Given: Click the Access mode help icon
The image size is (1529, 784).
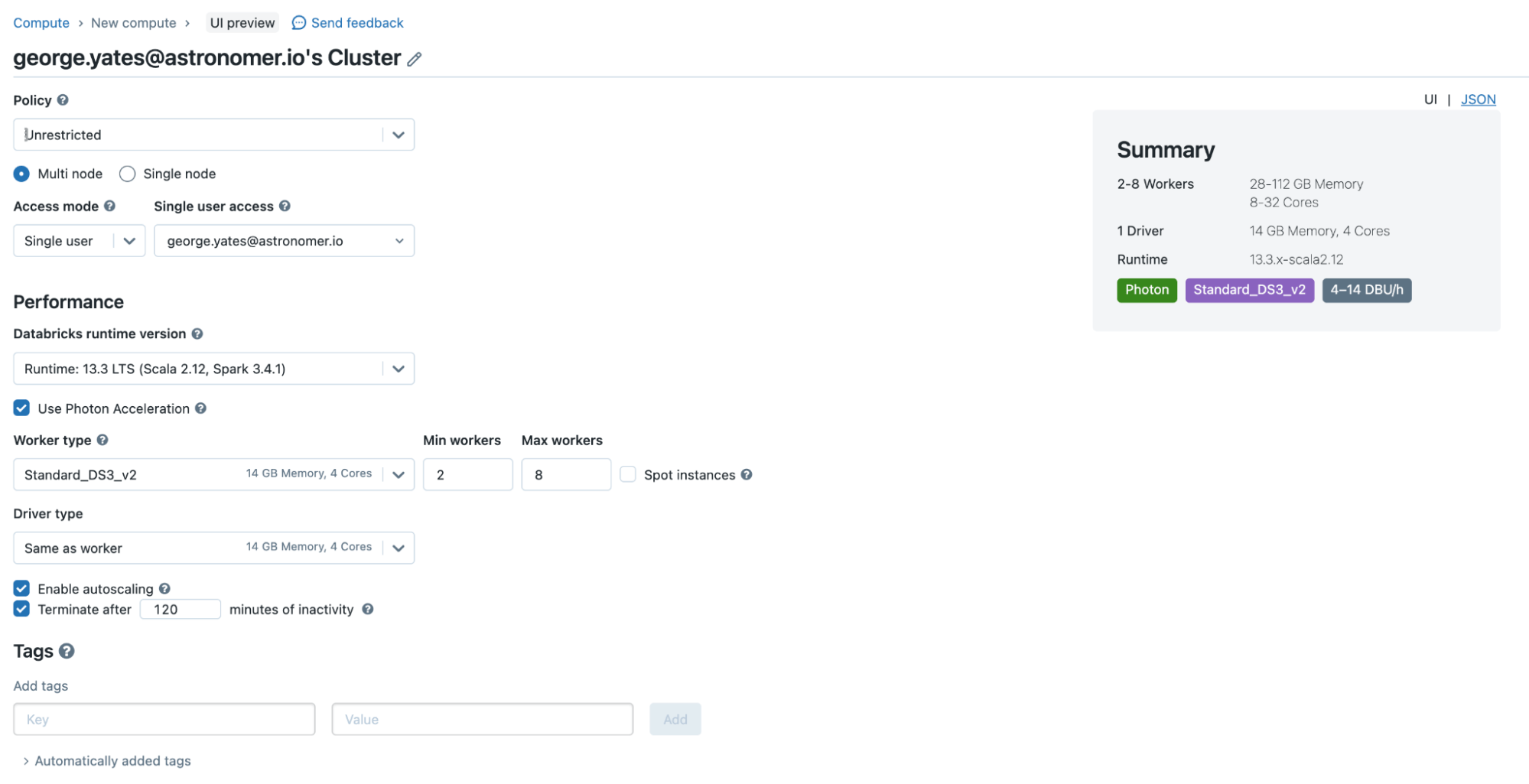Looking at the screenshot, I should 109,206.
